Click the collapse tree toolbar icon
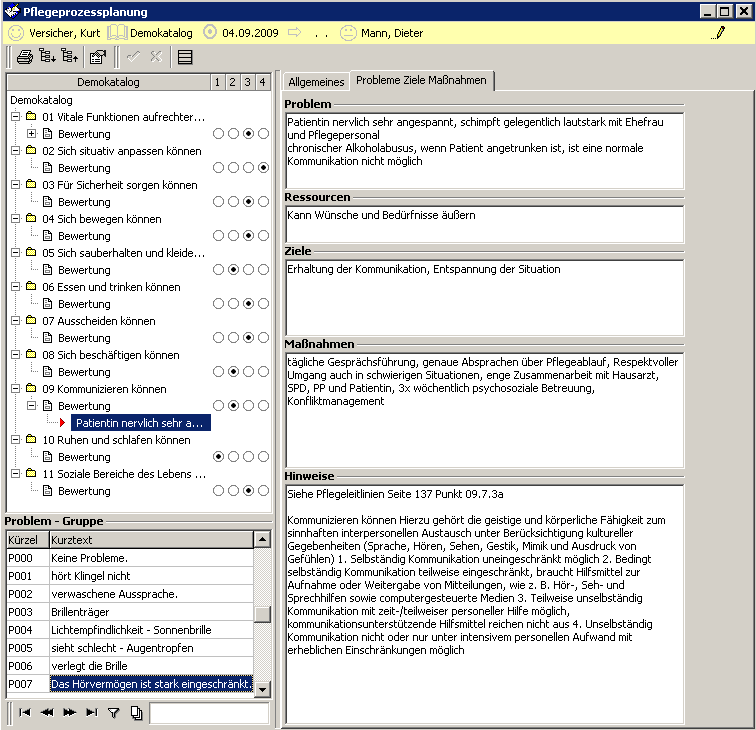 tap(69, 57)
